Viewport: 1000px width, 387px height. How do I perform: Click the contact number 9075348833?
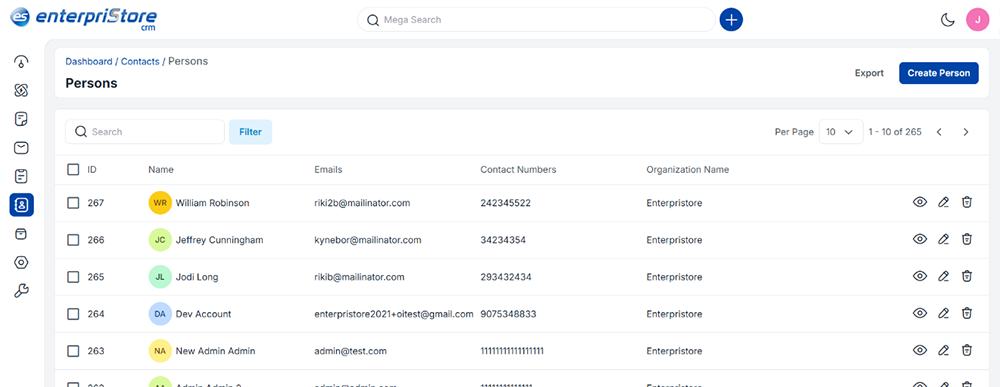pos(508,314)
